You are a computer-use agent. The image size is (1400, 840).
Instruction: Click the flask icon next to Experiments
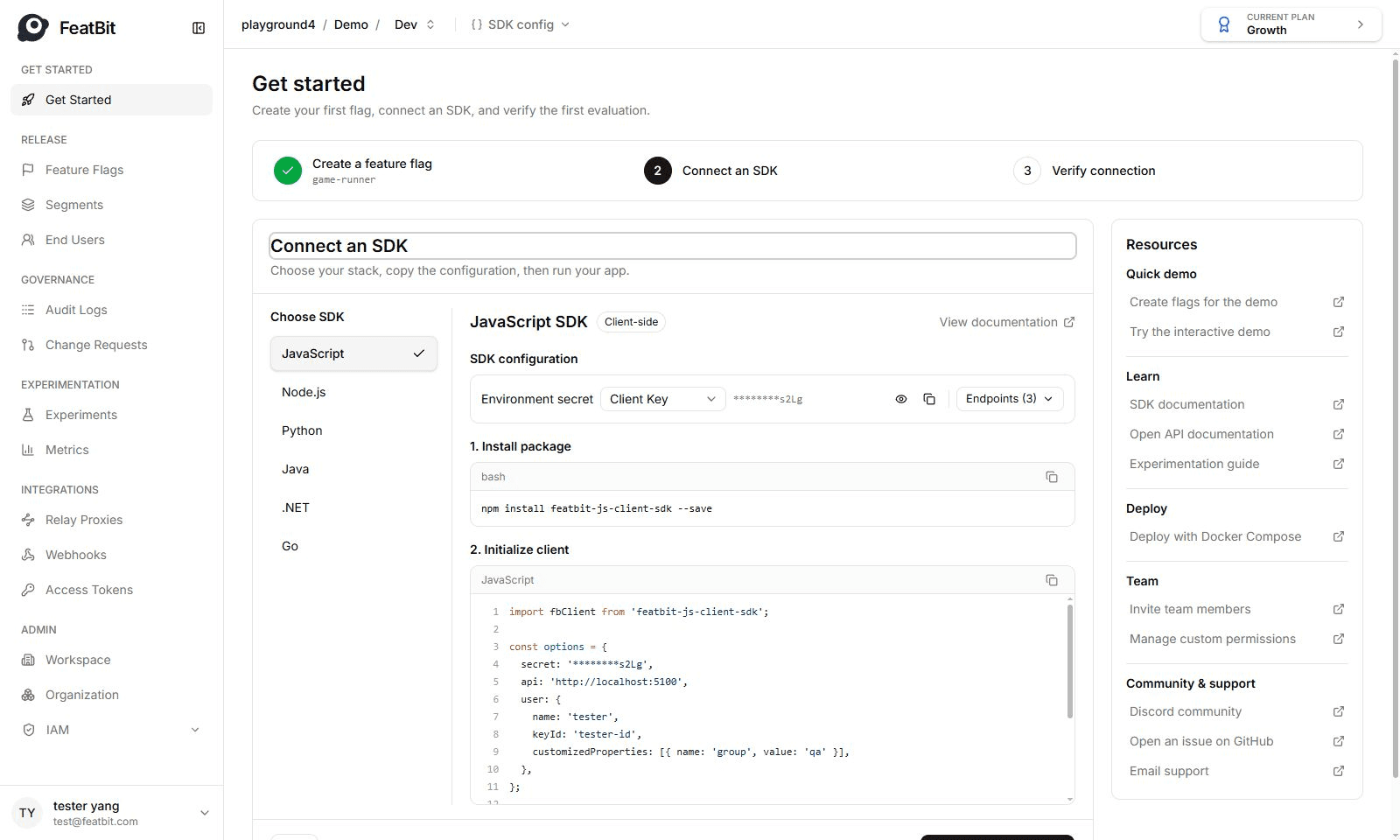point(28,415)
